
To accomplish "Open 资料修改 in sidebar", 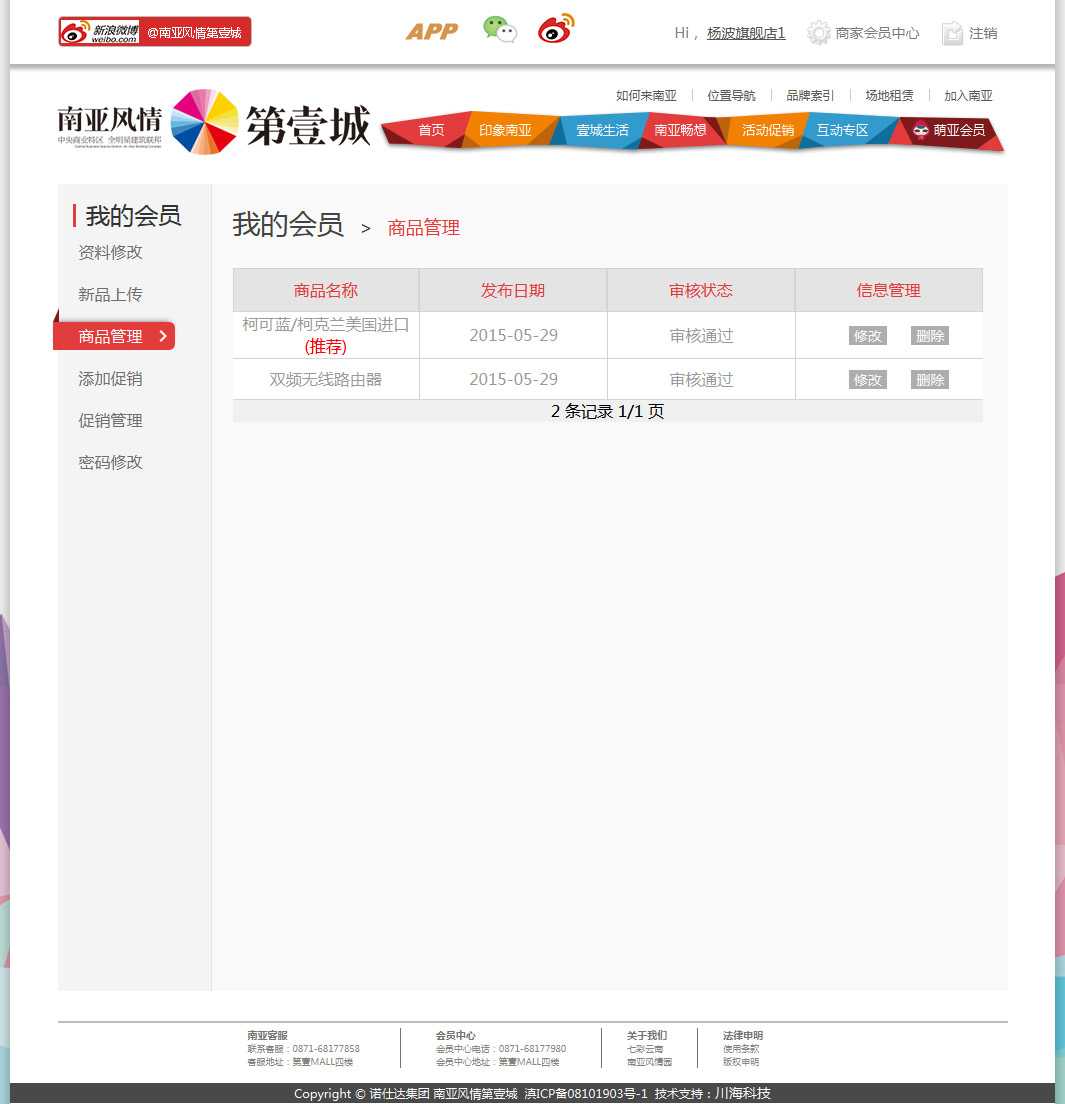I will pyautogui.click(x=111, y=252).
